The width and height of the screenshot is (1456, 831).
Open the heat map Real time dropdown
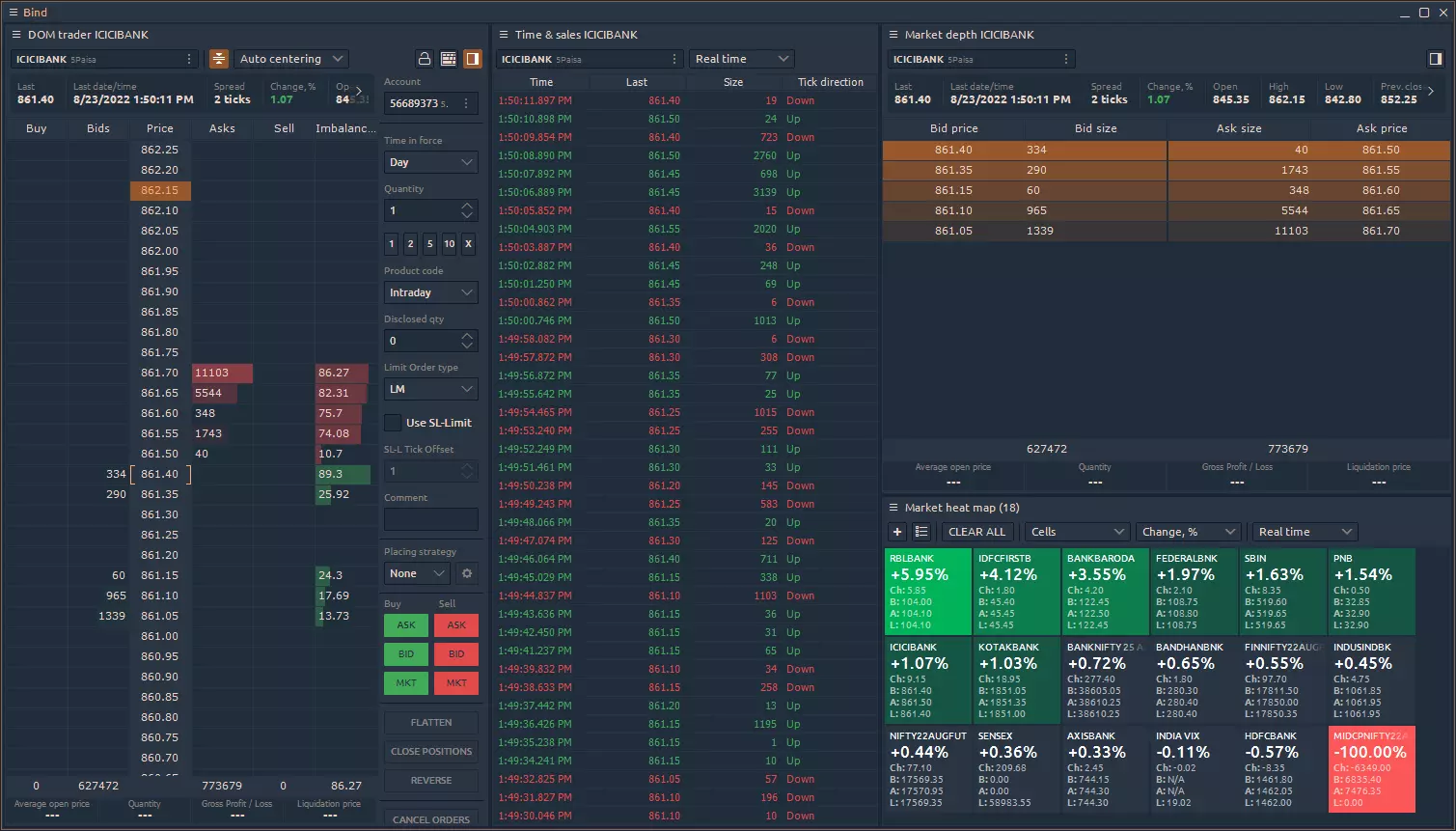(x=1305, y=532)
